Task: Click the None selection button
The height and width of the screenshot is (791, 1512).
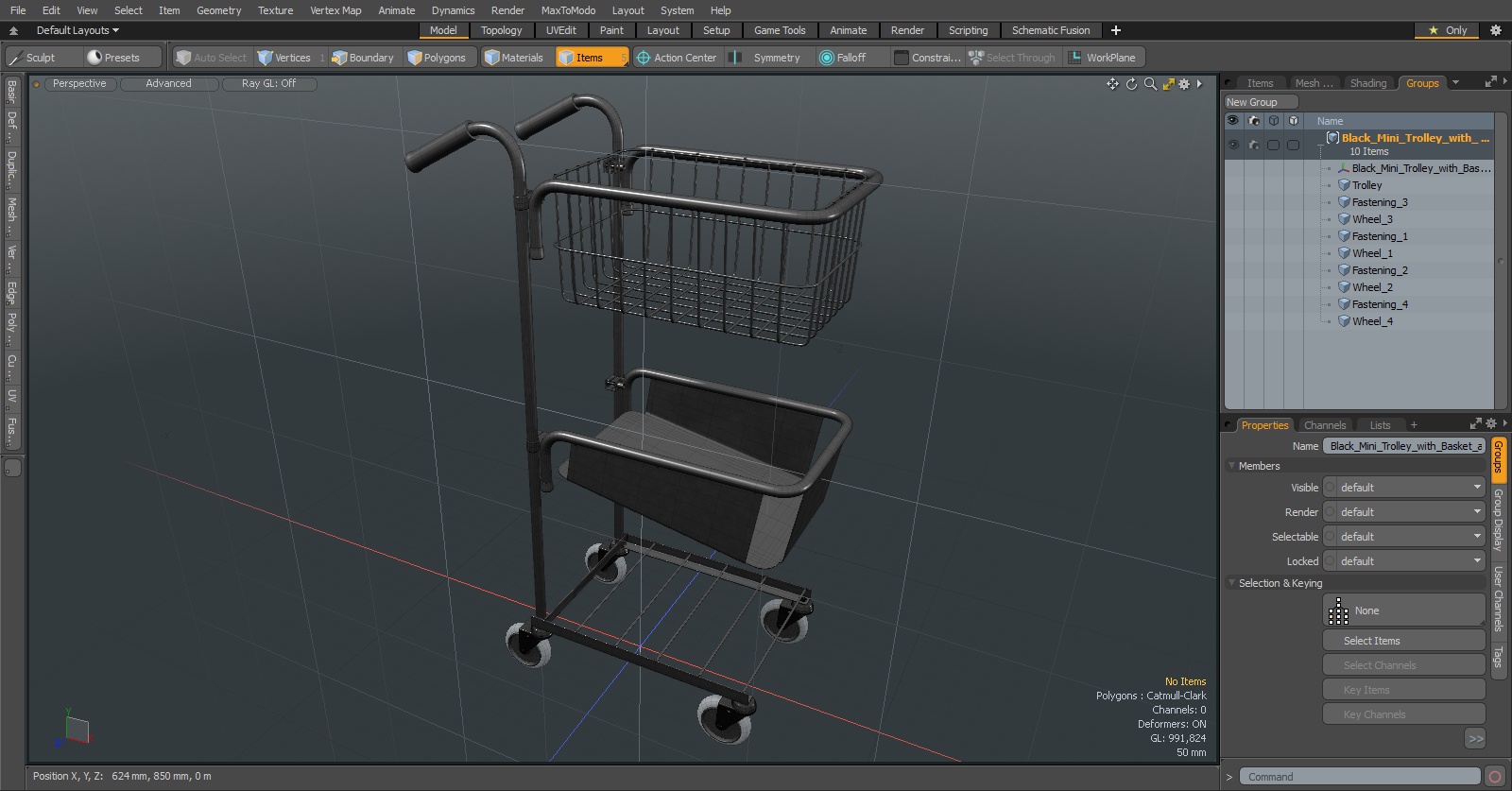Action: (1404, 610)
